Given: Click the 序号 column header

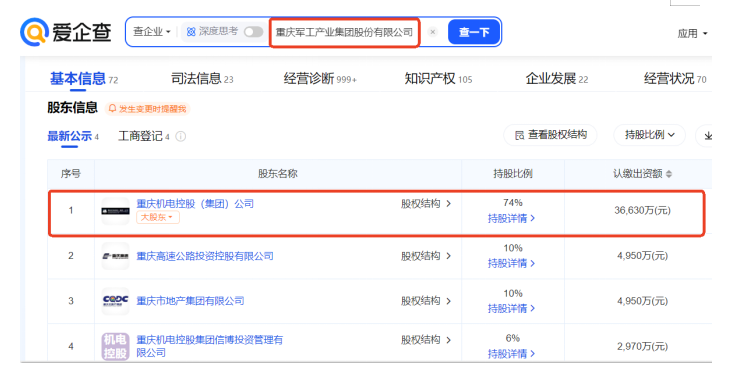Looking at the screenshot, I should click(x=70, y=174).
